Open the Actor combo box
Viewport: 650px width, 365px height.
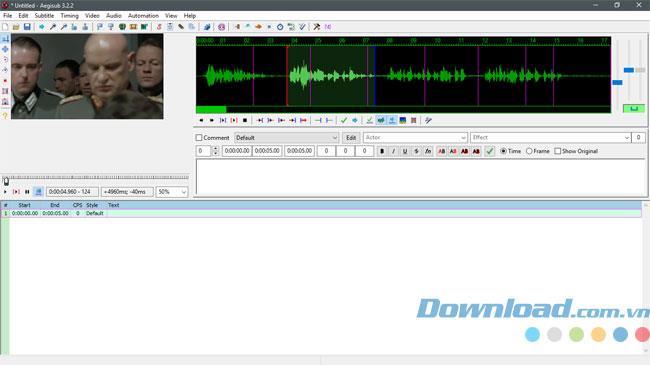point(415,138)
